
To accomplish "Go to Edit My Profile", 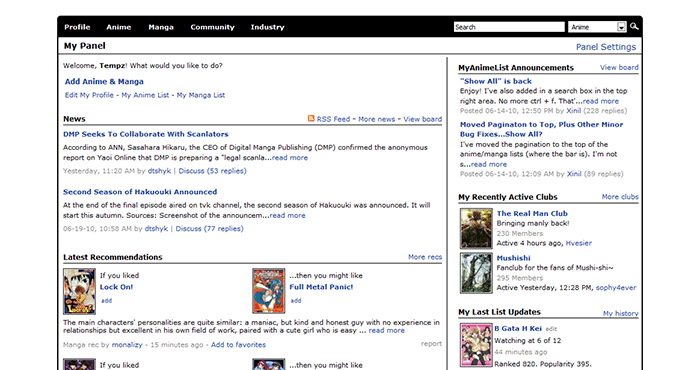I will [x=89, y=95].
